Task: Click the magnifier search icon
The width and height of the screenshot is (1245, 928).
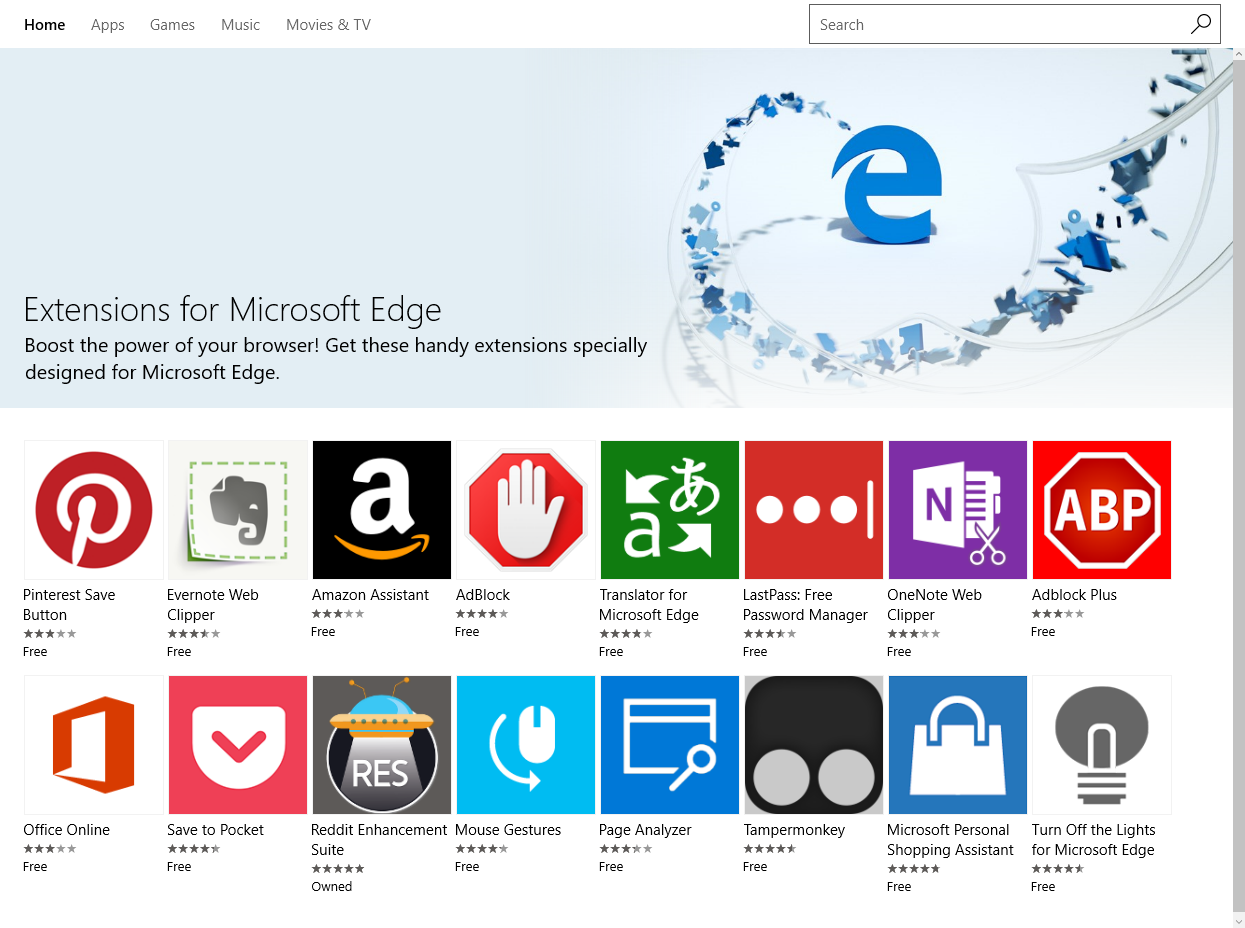Action: pyautogui.click(x=1201, y=24)
